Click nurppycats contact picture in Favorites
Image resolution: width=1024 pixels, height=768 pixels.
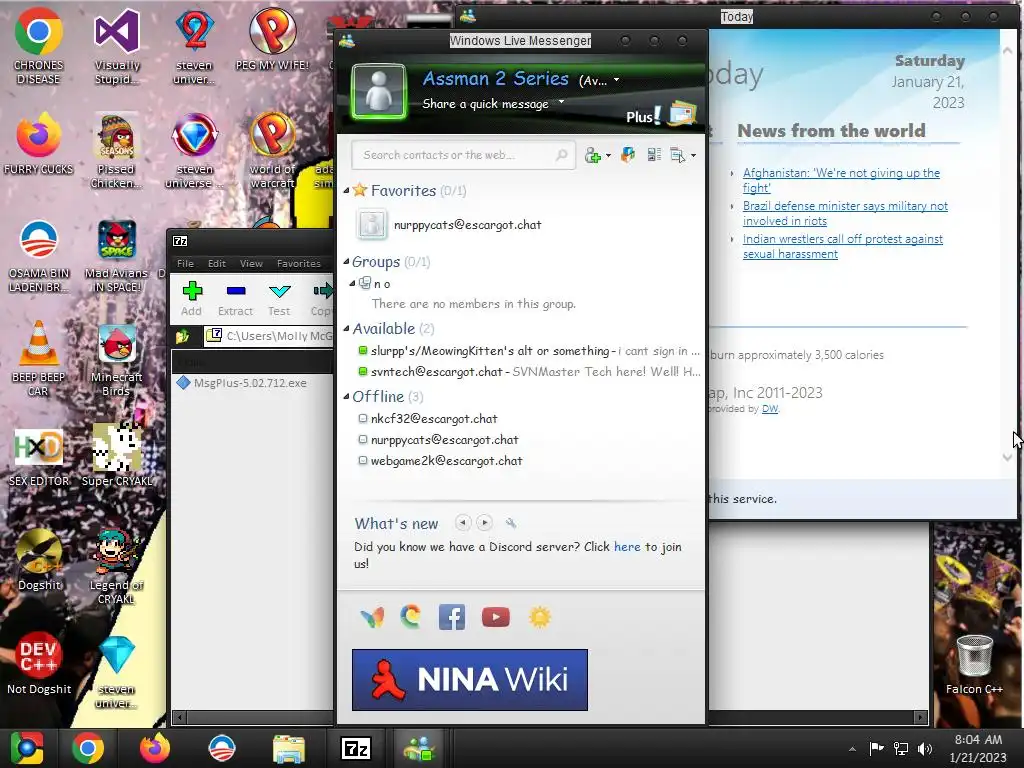(x=372, y=224)
